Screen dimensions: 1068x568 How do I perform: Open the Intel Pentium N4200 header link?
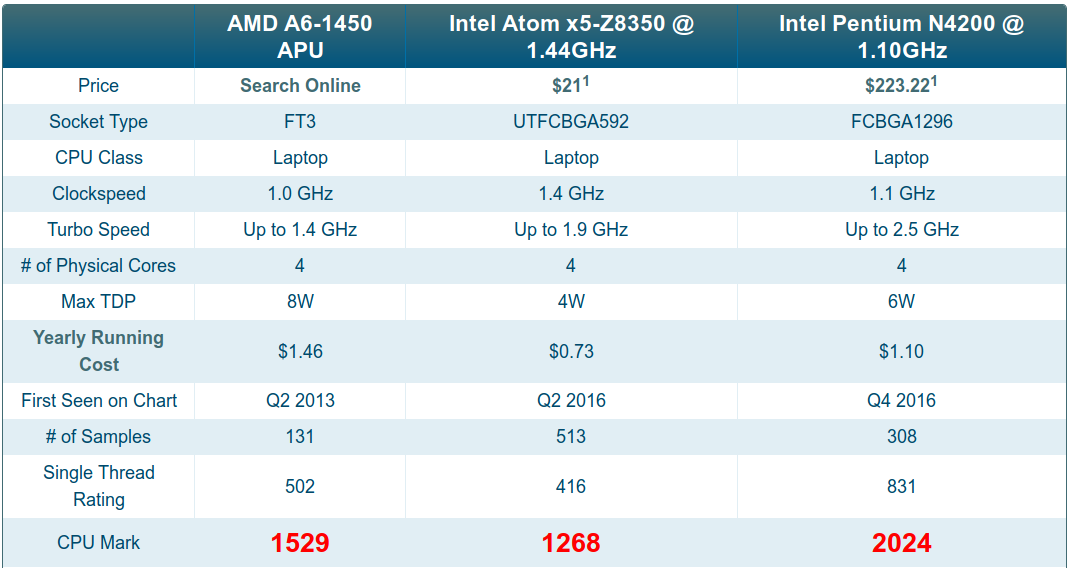(901, 37)
